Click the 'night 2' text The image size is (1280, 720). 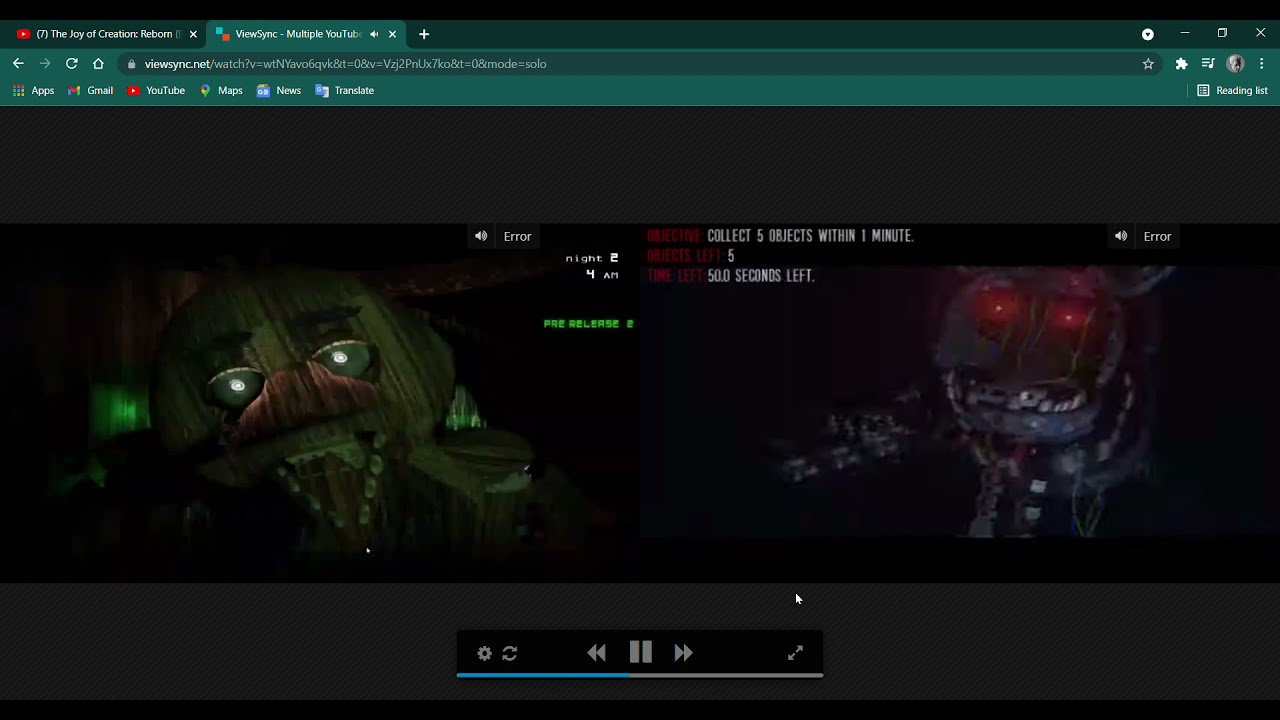click(x=592, y=258)
